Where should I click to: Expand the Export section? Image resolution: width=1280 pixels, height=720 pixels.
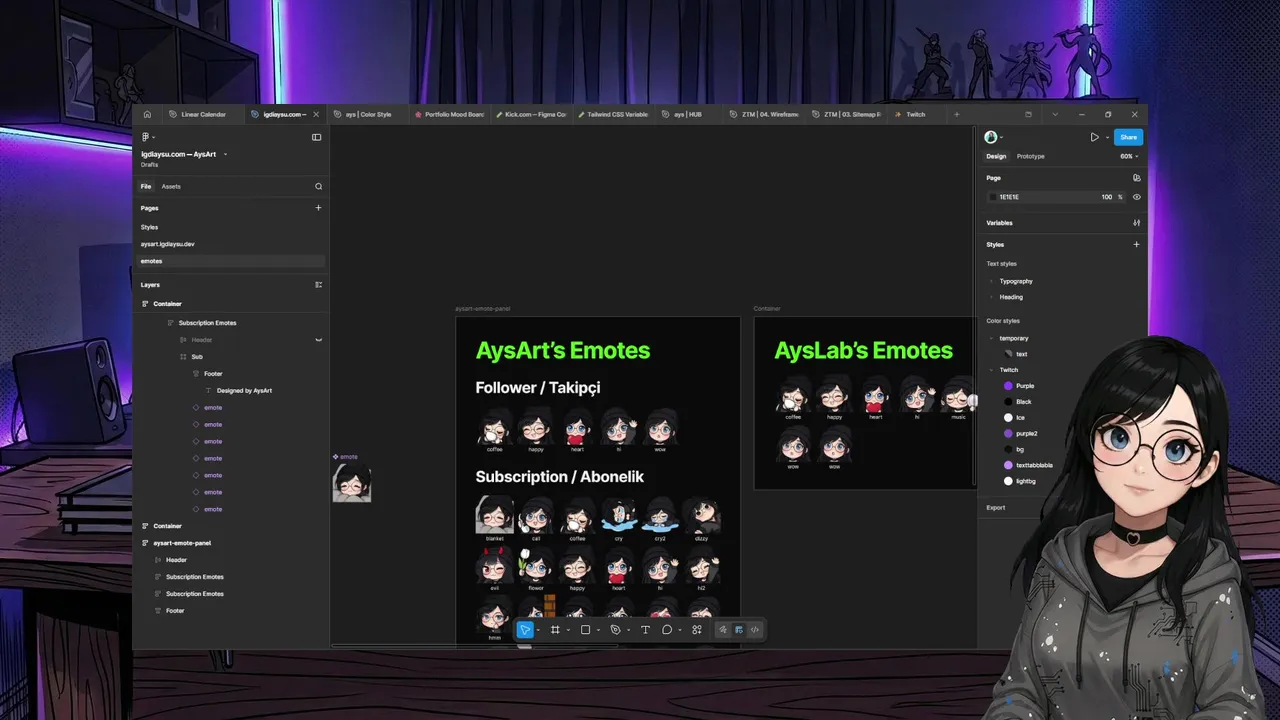tap(996, 507)
